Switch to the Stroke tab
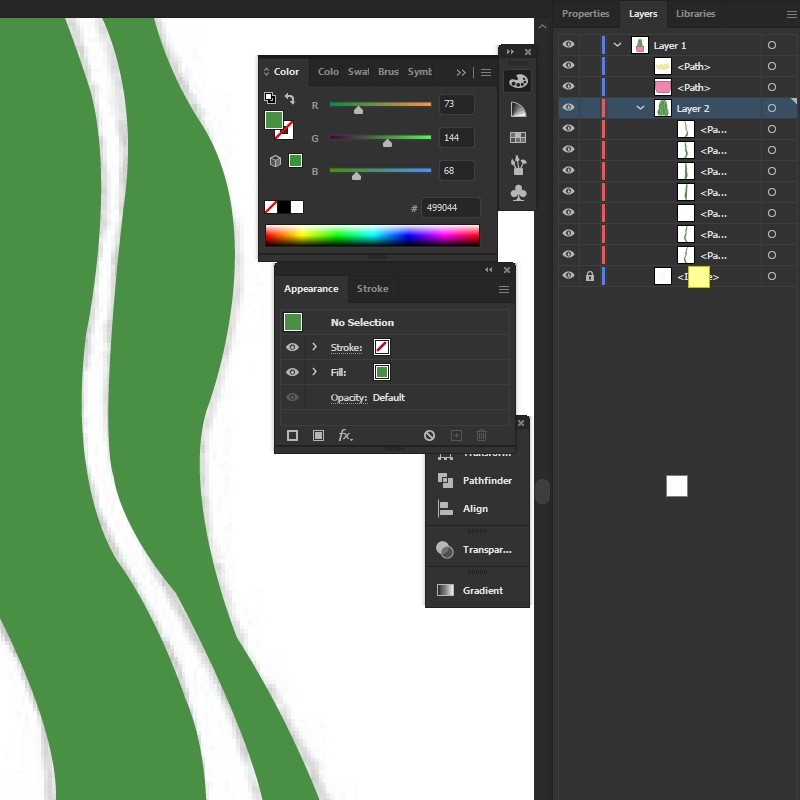Viewport: 800px width, 800px height. tap(372, 289)
